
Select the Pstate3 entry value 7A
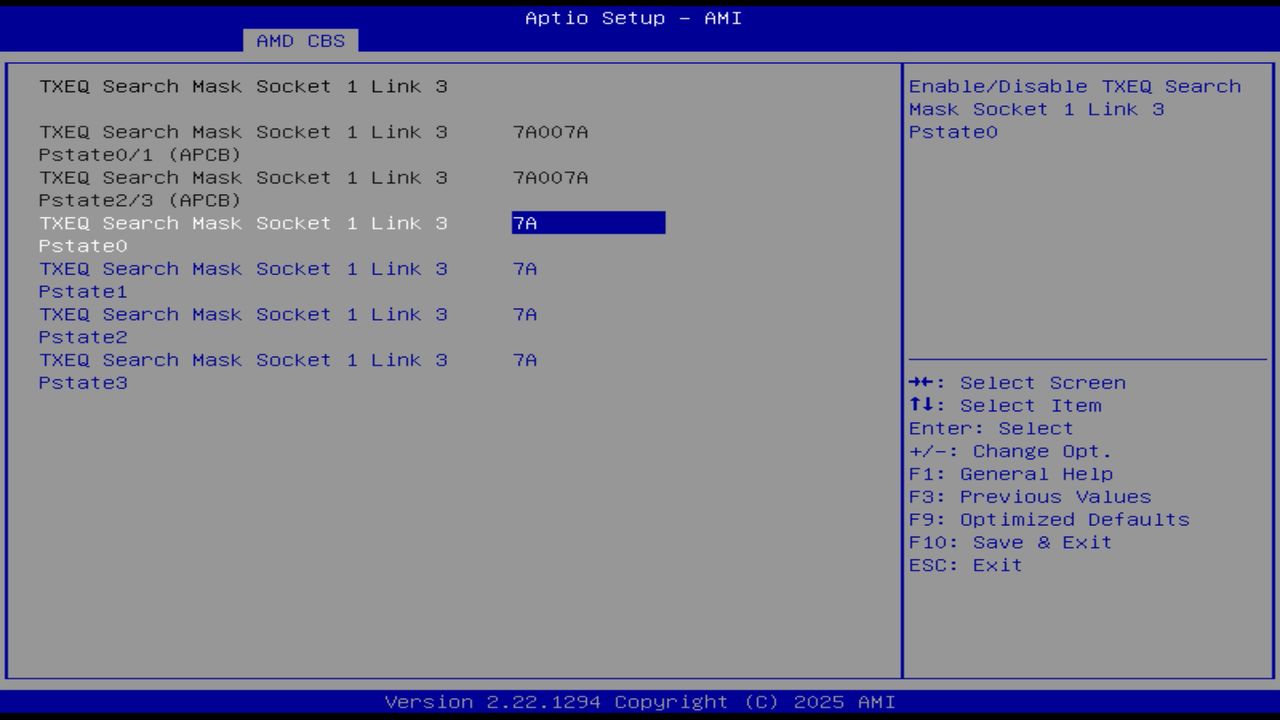(x=524, y=359)
